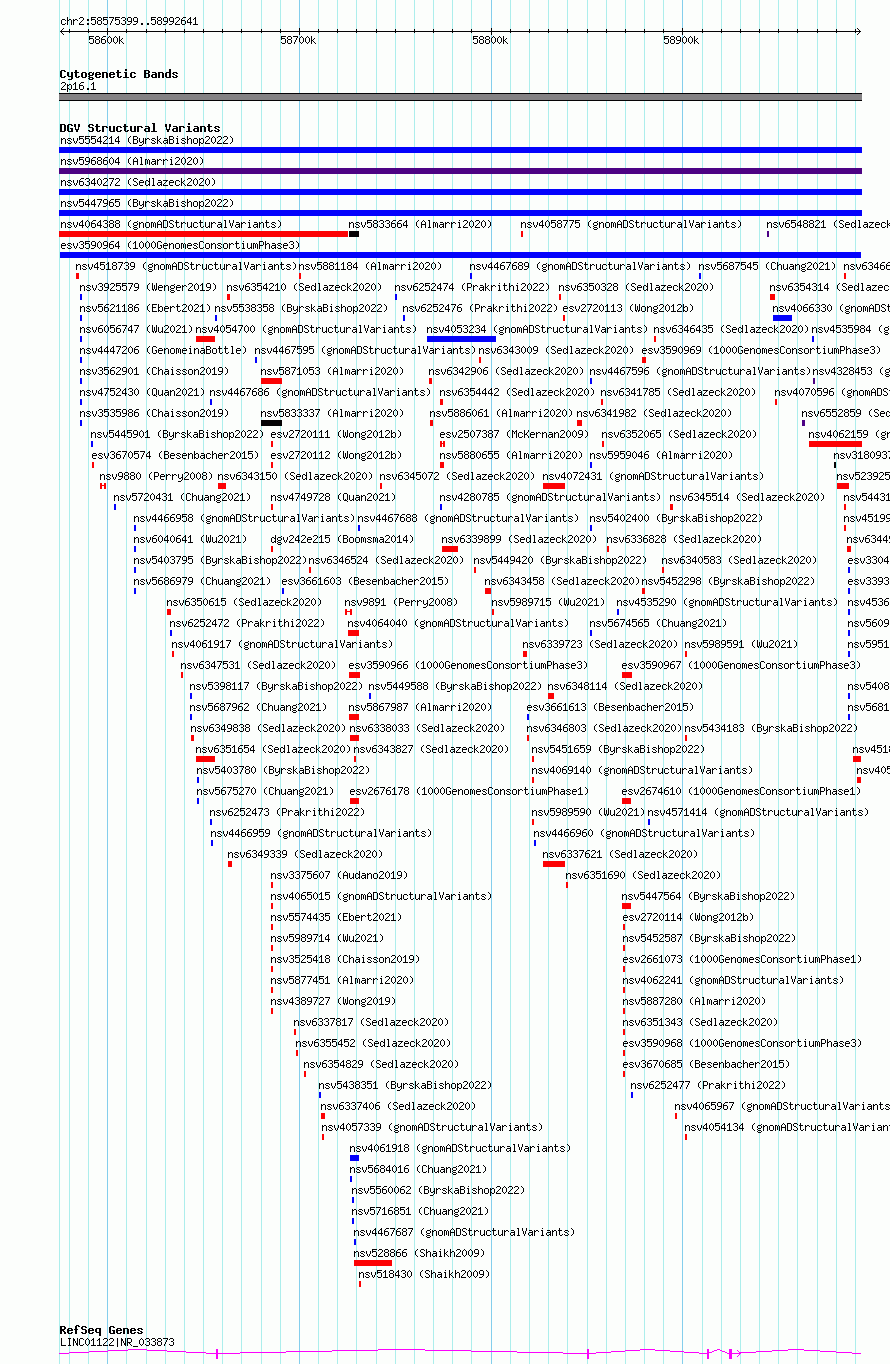
Task: Click the nsv4752430 (Quan2021) label
Action: tap(143, 392)
